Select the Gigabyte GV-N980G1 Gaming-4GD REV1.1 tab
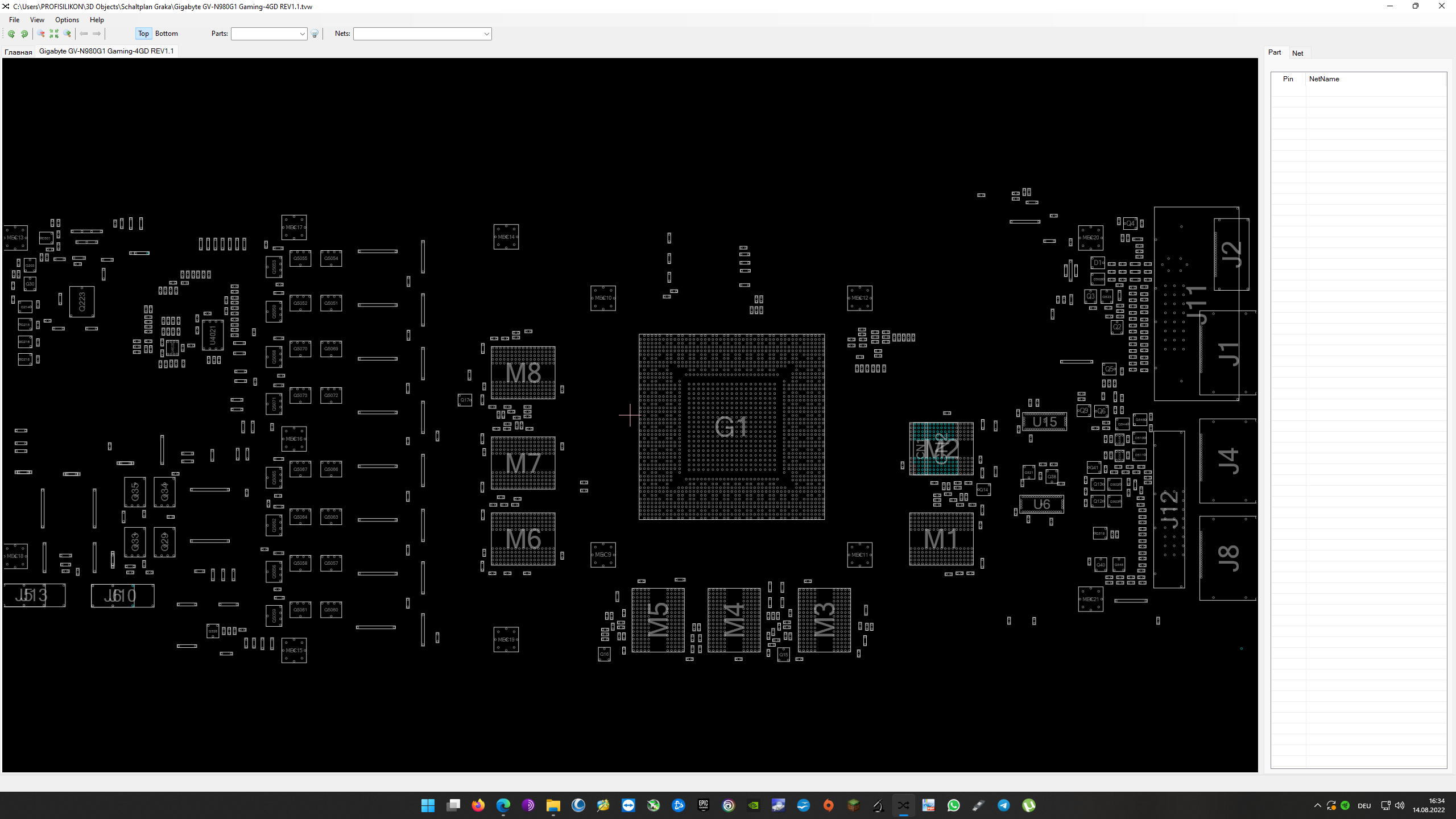This screenshot has width=1456, height=819. point(106,51)
